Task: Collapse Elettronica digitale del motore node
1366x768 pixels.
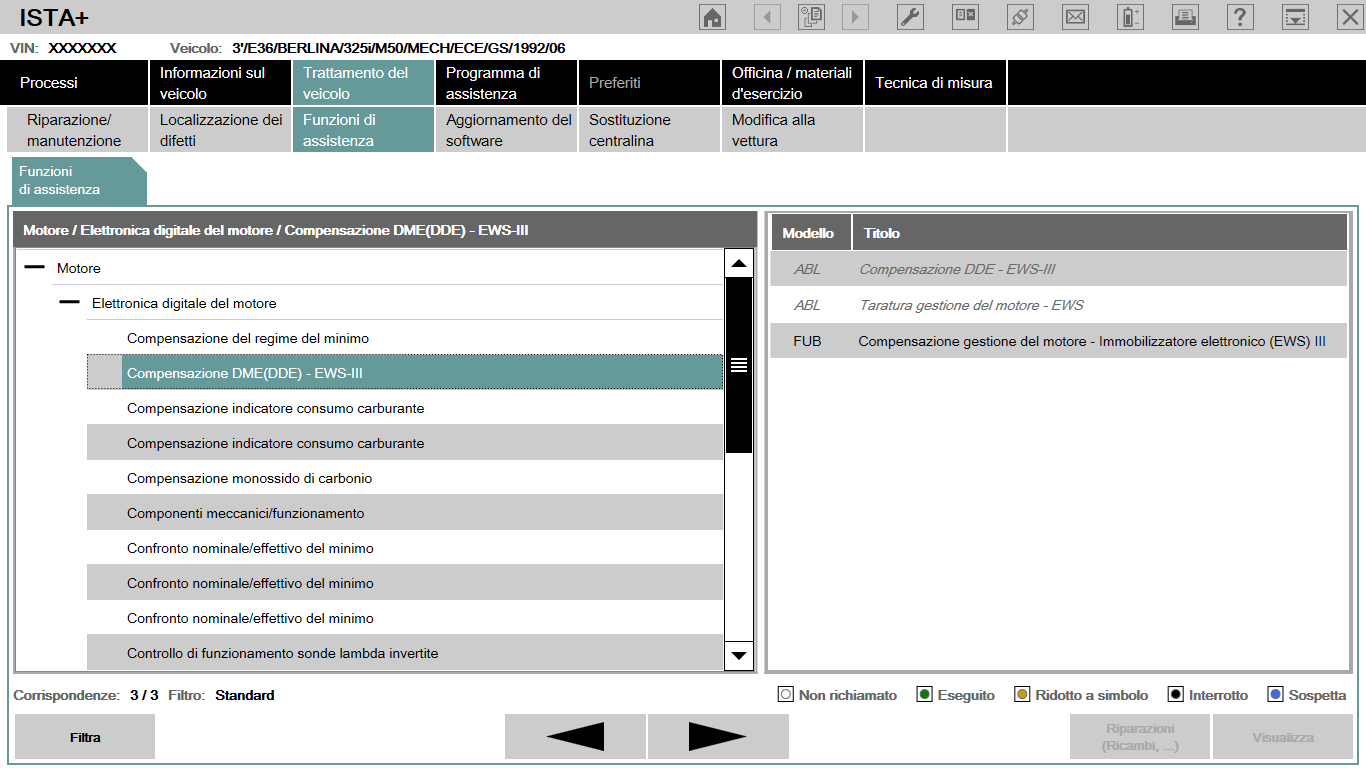Action: click(69, 303)
